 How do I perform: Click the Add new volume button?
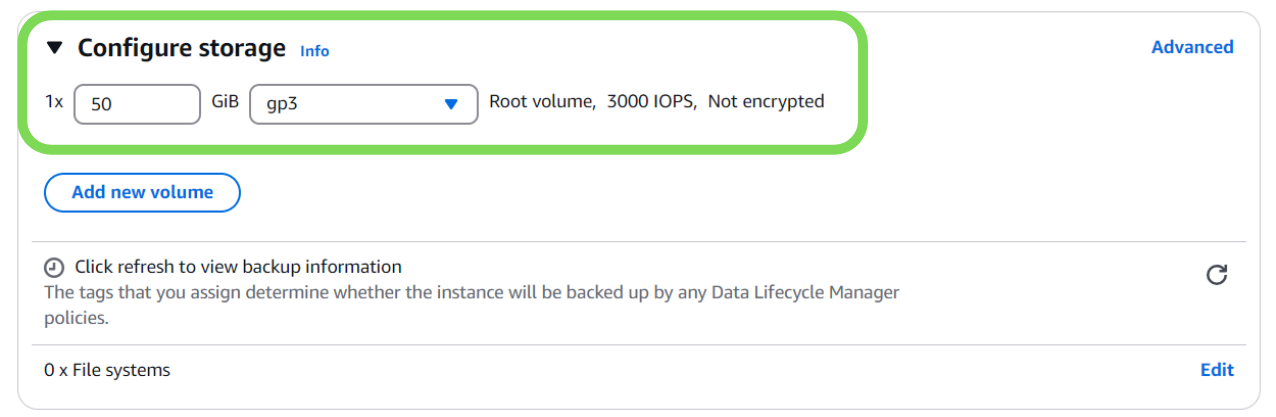click(x=142, y=193)
